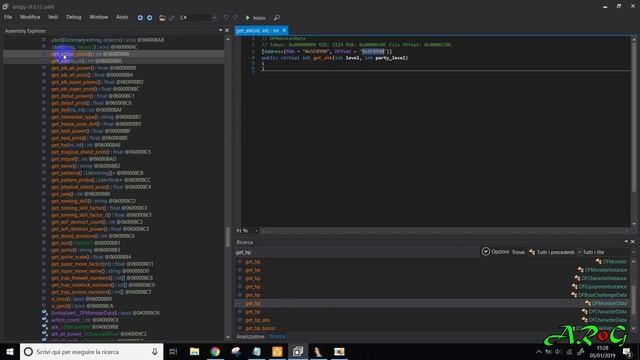This screenshot has width=640, height=360.
Task: Open the C# language dropdown
Action: (198, 18)
